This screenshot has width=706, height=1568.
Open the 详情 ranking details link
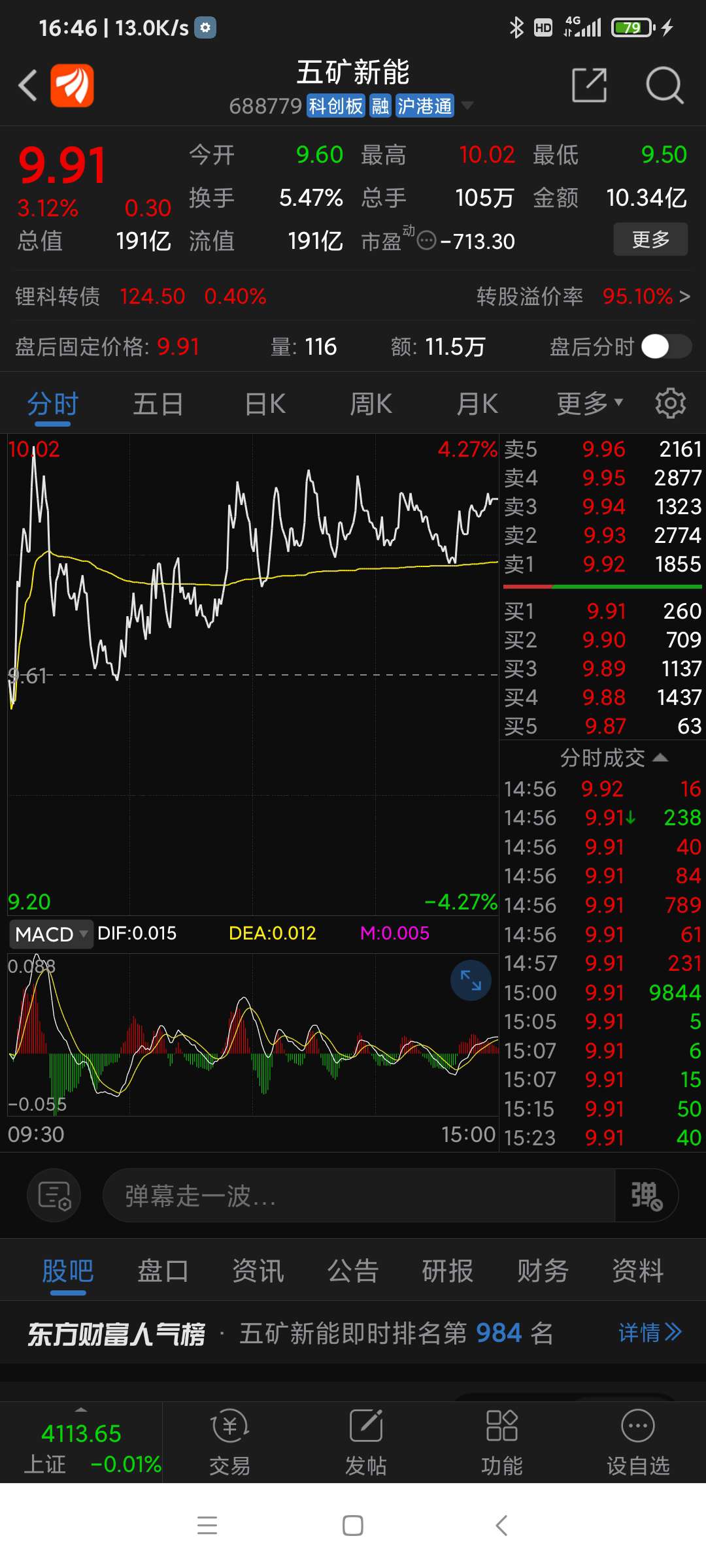point(650,1332)
